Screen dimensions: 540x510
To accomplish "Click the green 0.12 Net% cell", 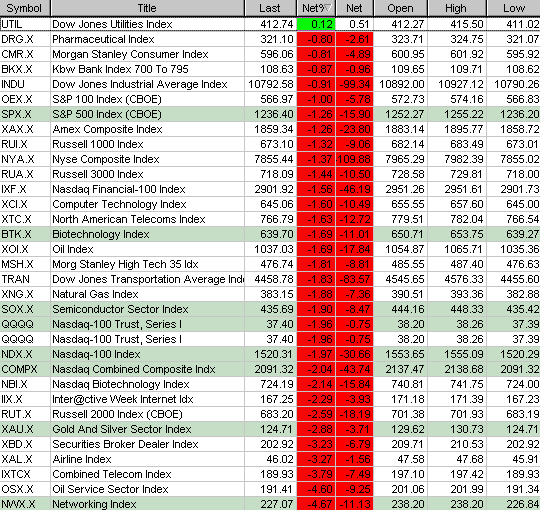I will 316,24.
